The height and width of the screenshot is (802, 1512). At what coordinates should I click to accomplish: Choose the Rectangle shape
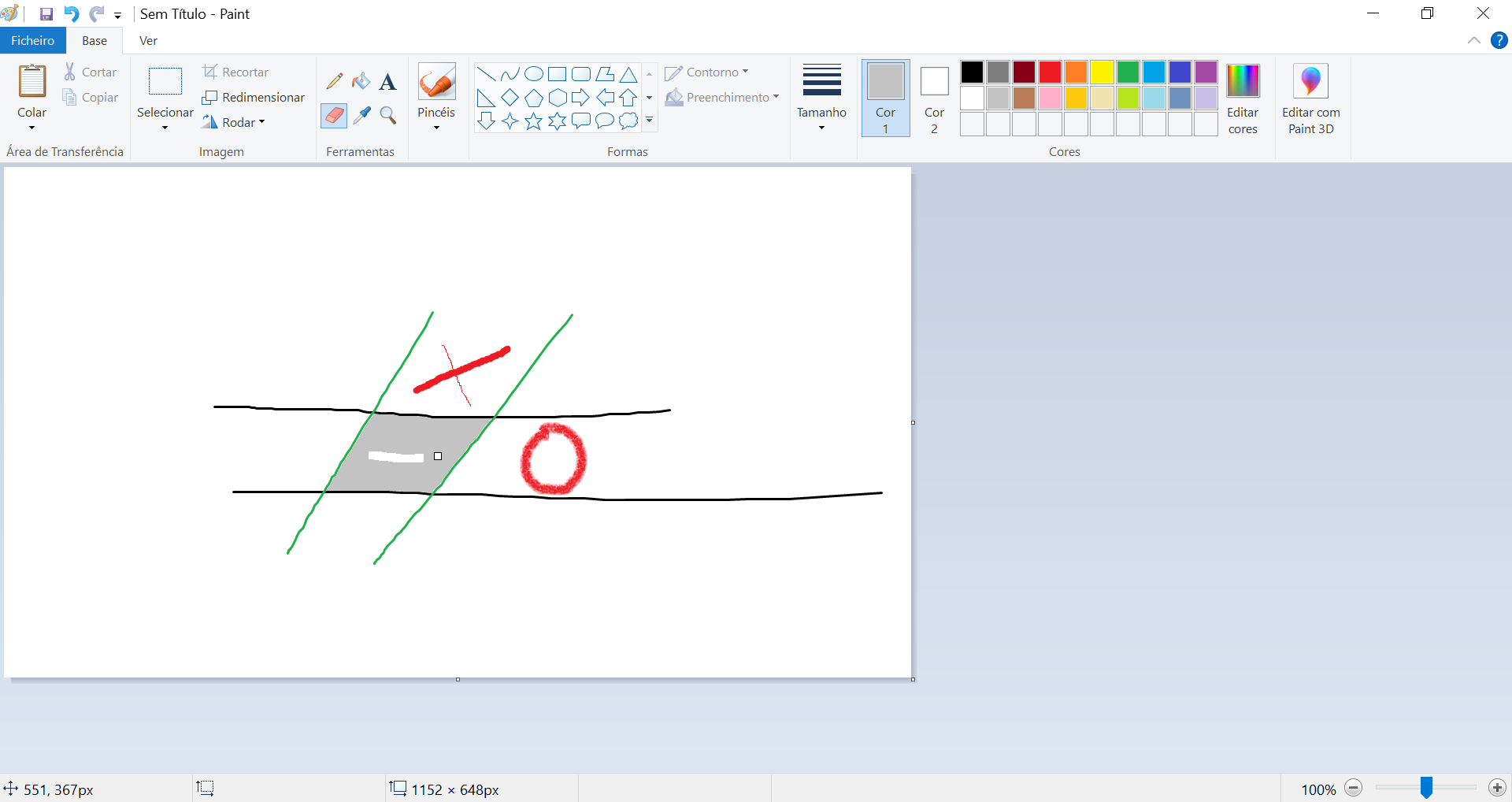pos(558,74)
